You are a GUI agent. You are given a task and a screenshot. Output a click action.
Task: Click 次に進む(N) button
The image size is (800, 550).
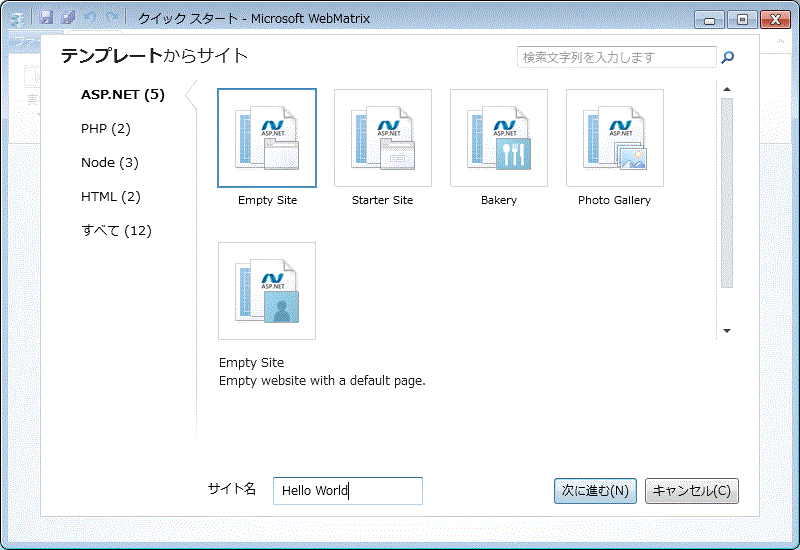[x=595, y=491]
